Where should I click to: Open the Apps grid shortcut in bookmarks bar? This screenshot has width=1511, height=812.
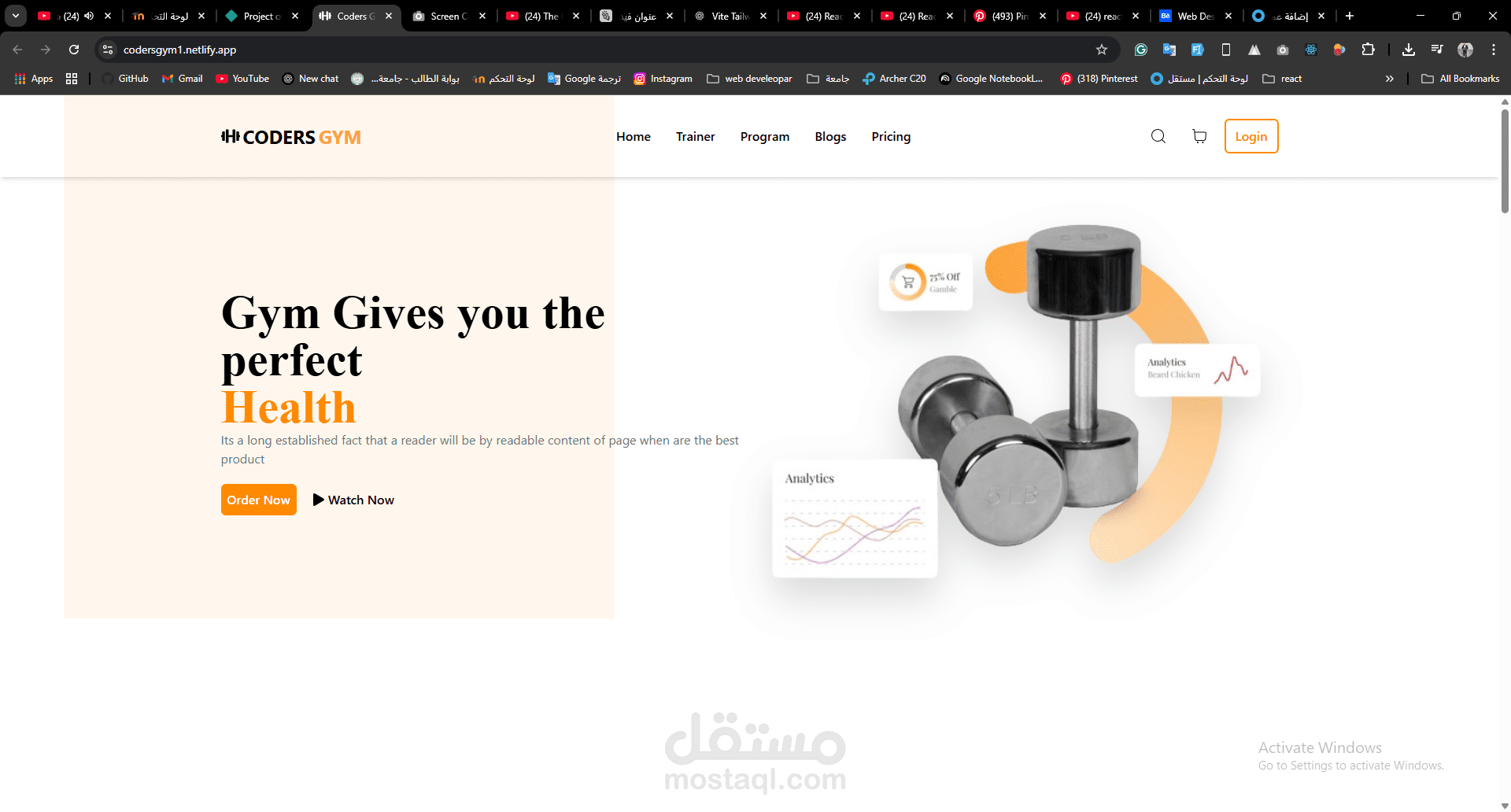34,79
